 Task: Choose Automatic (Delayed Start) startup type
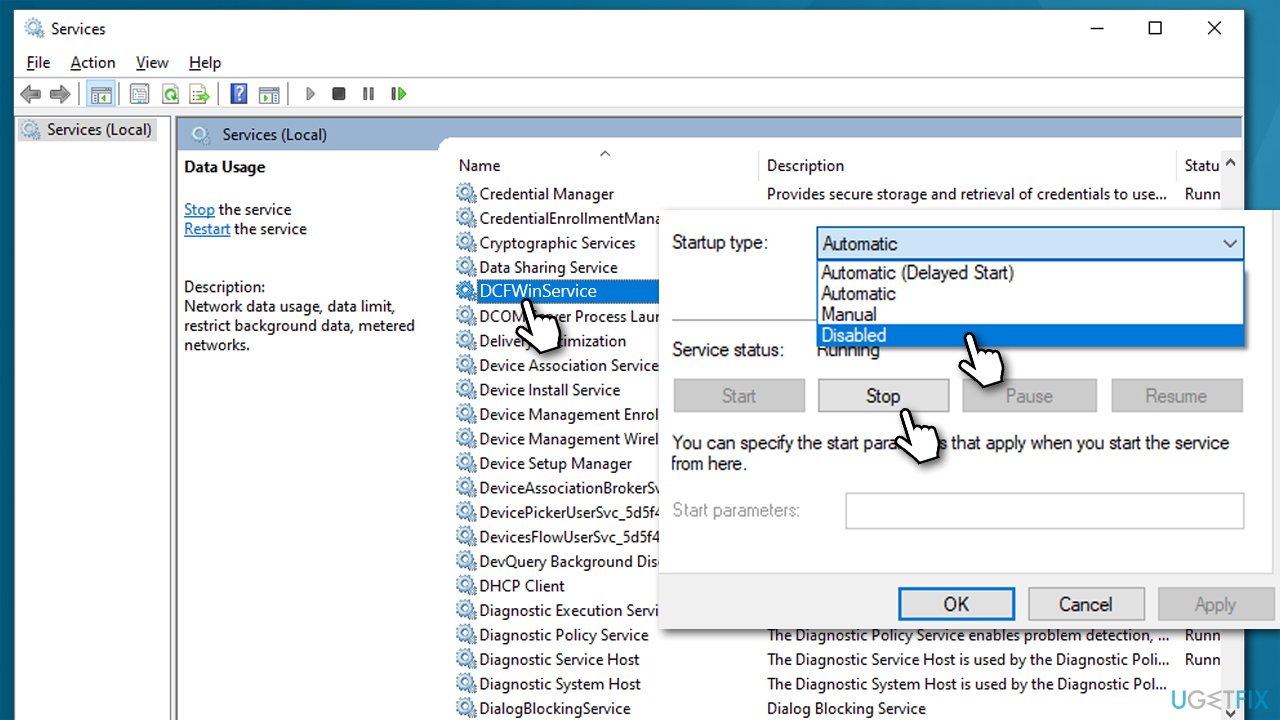[917, 272]
